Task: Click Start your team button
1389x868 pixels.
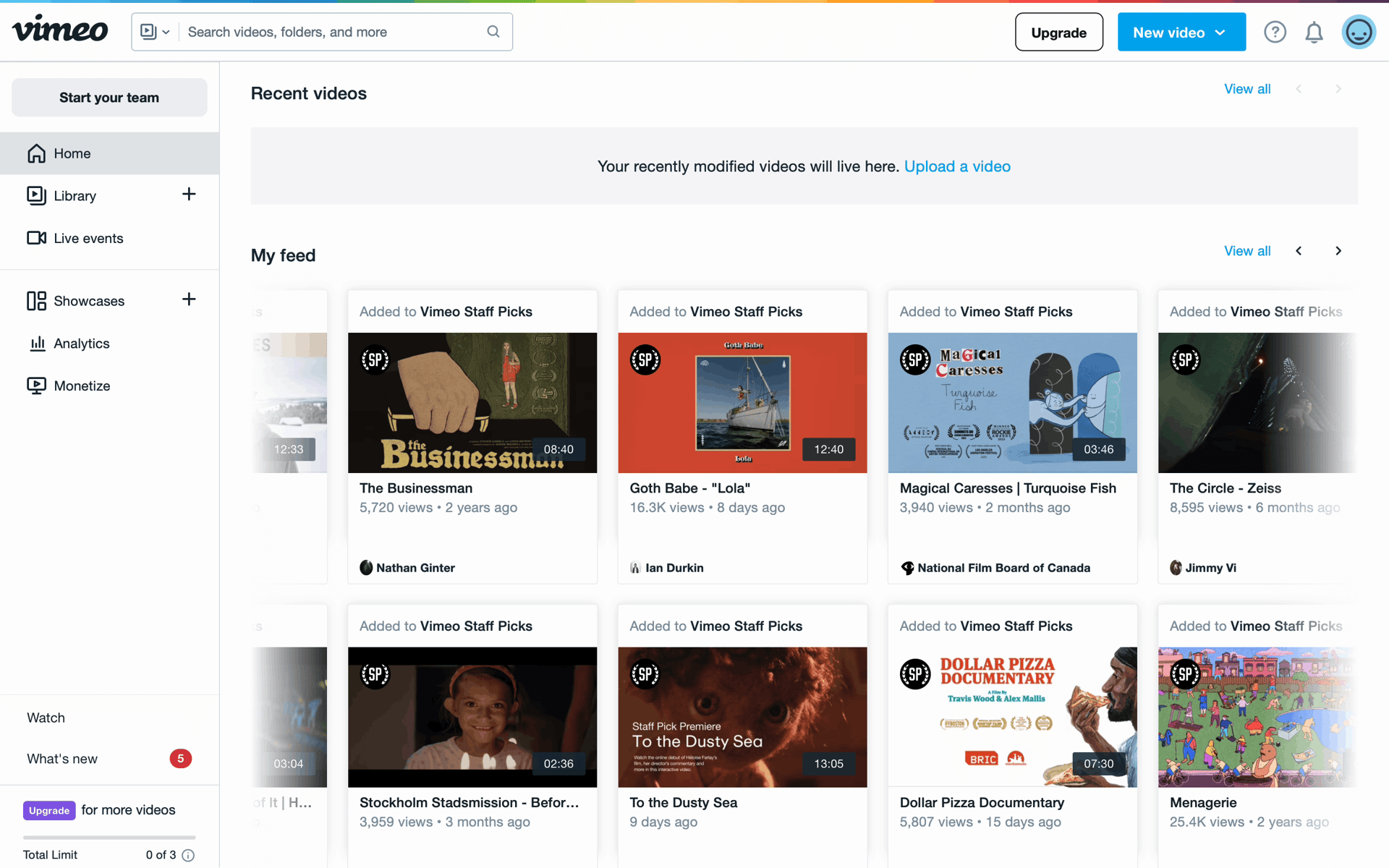Action: [x=109, y=98]
